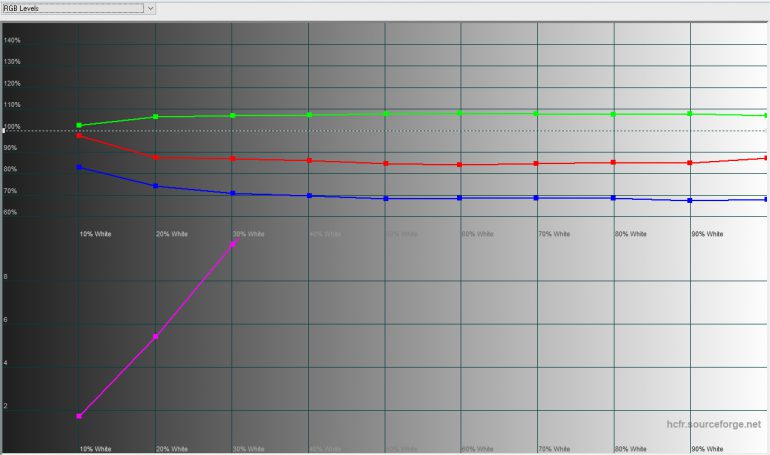Click the 80% axis label
The width and height of the screenshot is (770, 455).
(x=10, y=169)
